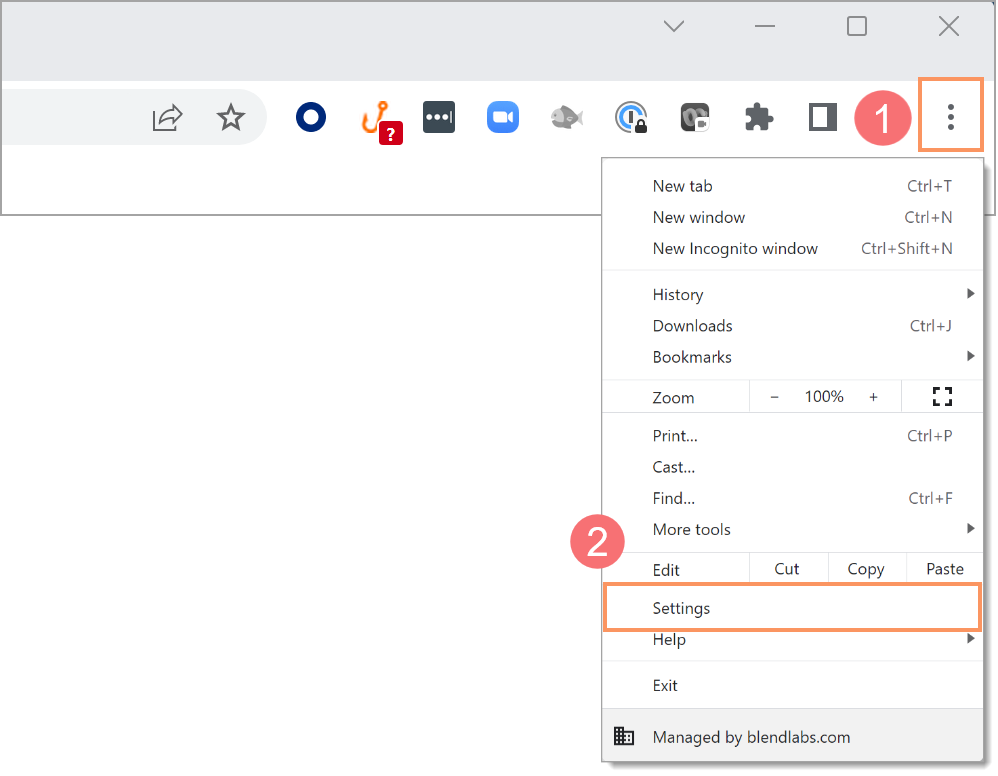Screen dimensions: 998x776
Task: Enter fullscreen from the Zoom row
Action: (x=942, y=397)
